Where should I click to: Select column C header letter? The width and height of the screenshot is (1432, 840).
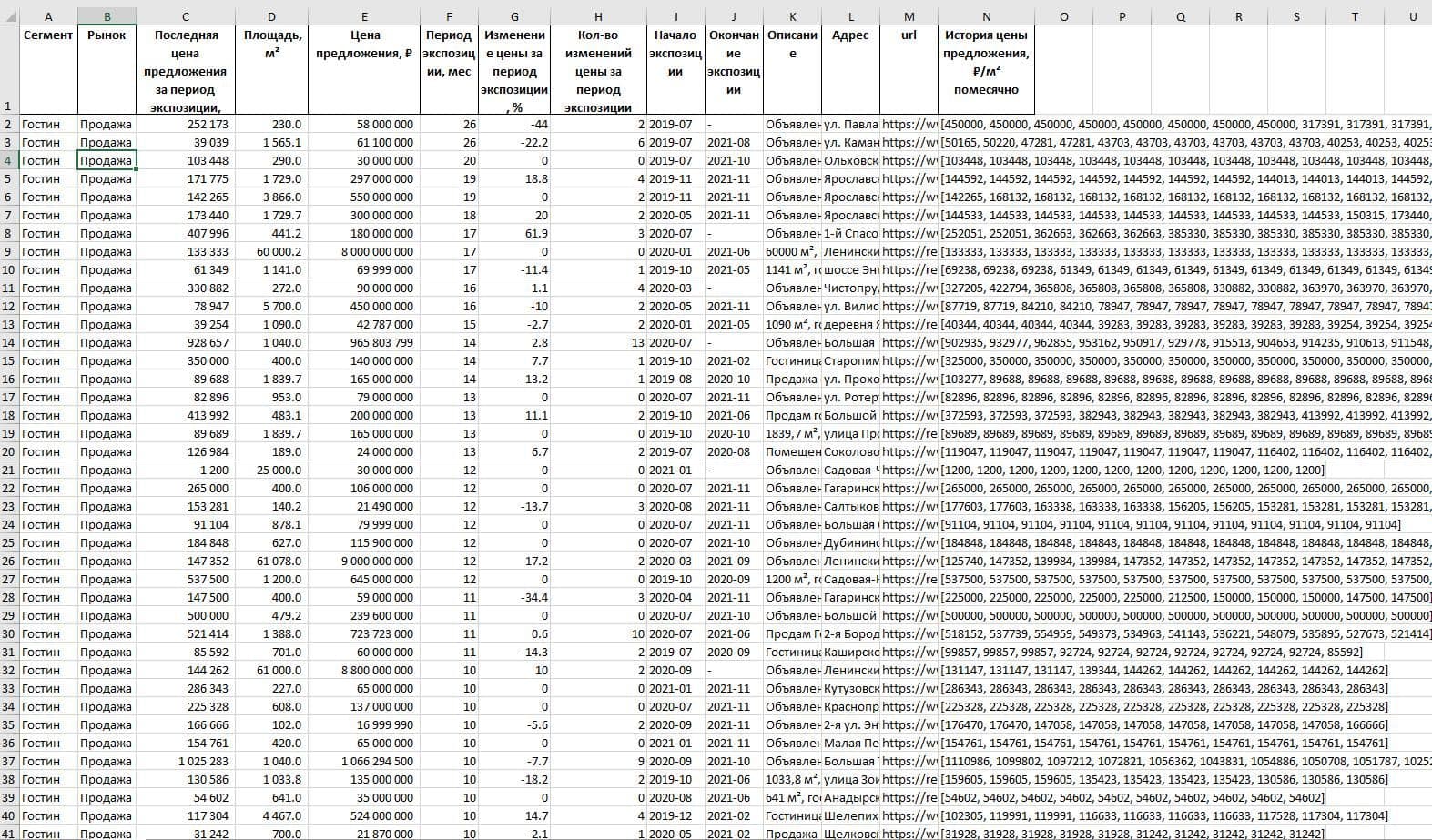[x=186, y=16]
